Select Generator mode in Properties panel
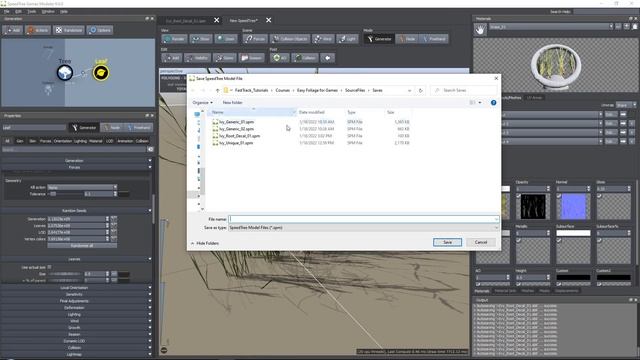The height and width of the screenshot is (360, 640). point(84,127)
